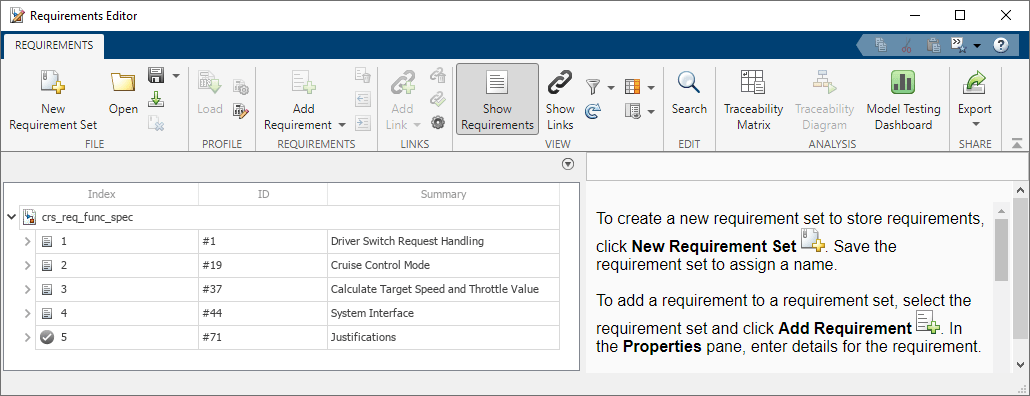The width and height of the screenshot is (1030, 396).
Task: Open a requirement set file
Action: coord(123,93)
